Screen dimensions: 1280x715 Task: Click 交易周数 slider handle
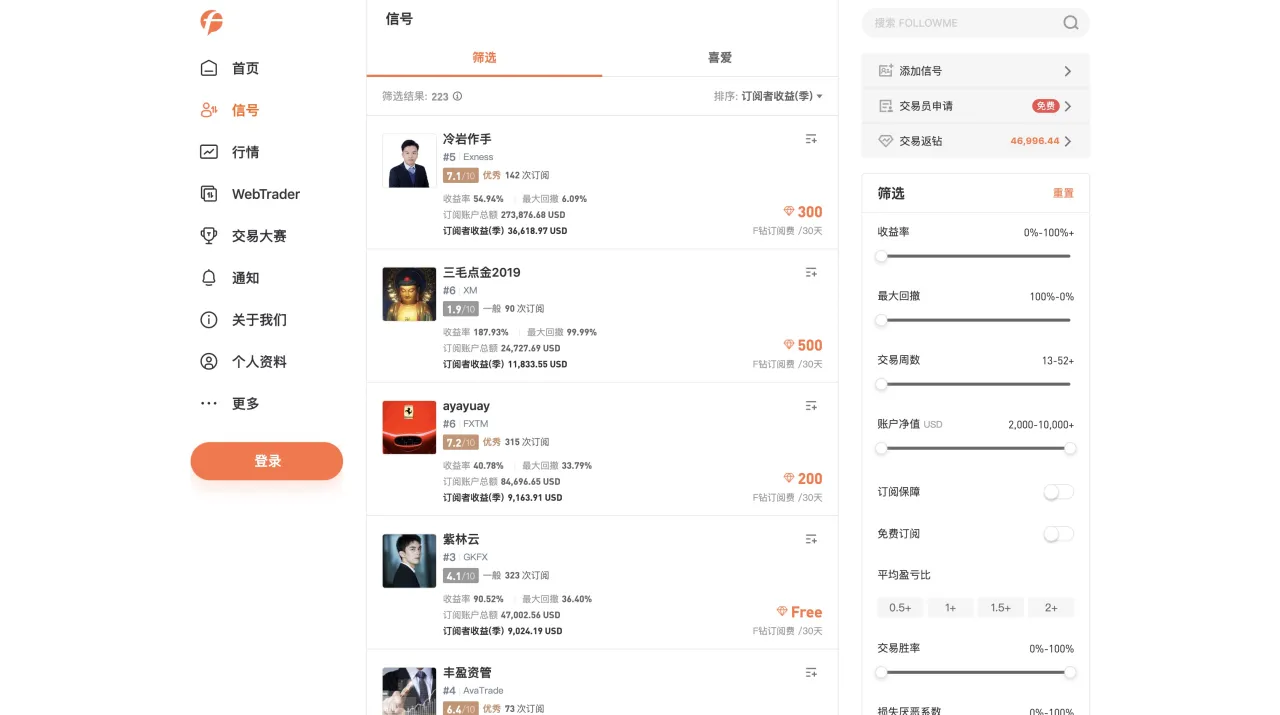(x=881, y=384)
